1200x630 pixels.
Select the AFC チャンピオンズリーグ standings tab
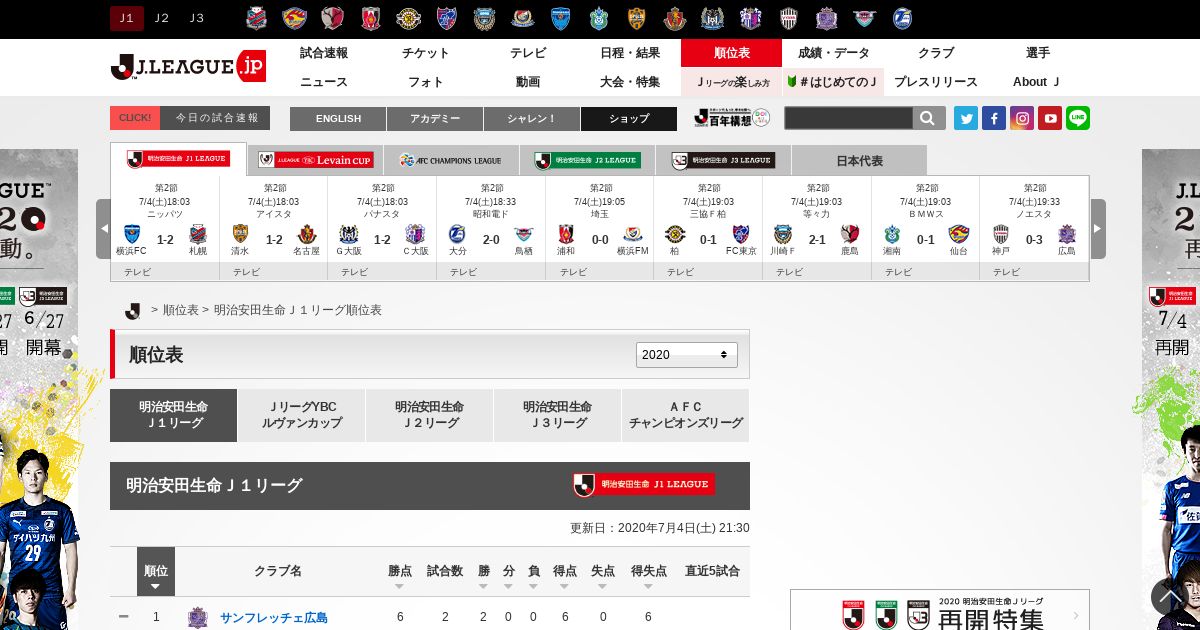[x=686, y=415]
